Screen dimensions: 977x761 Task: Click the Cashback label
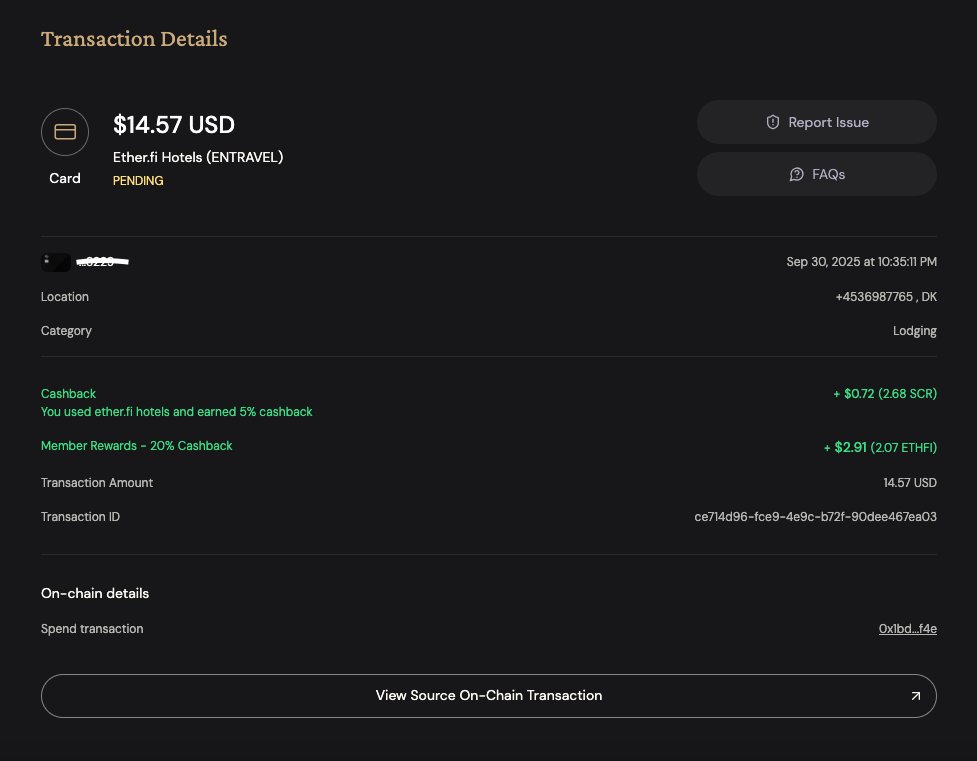[69, 394]
